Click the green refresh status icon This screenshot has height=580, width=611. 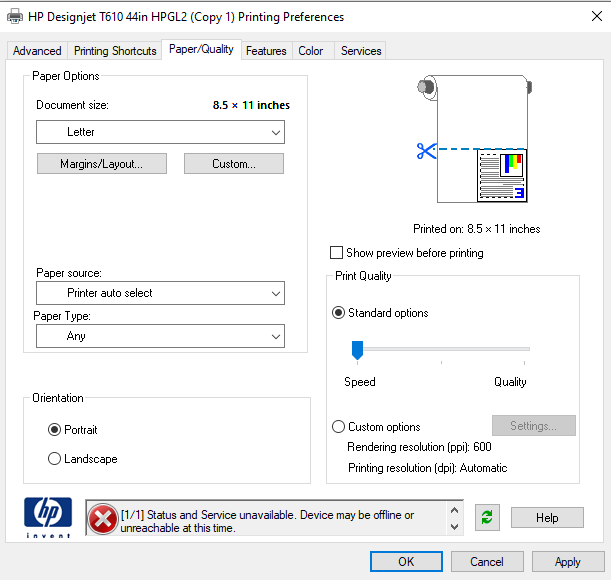pyautogui.click(x=487, y=517)
